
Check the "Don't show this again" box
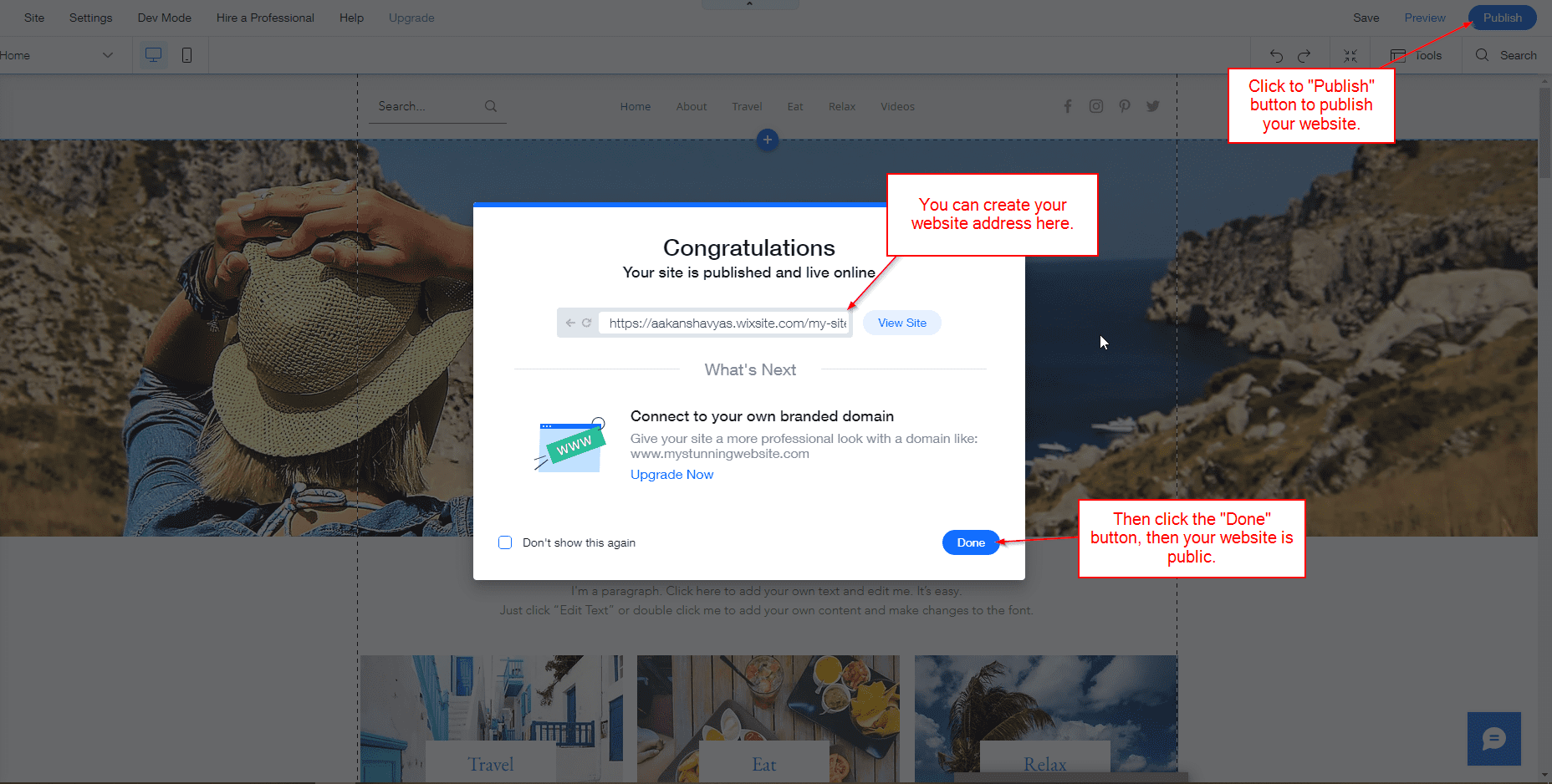tap(505, 542)
